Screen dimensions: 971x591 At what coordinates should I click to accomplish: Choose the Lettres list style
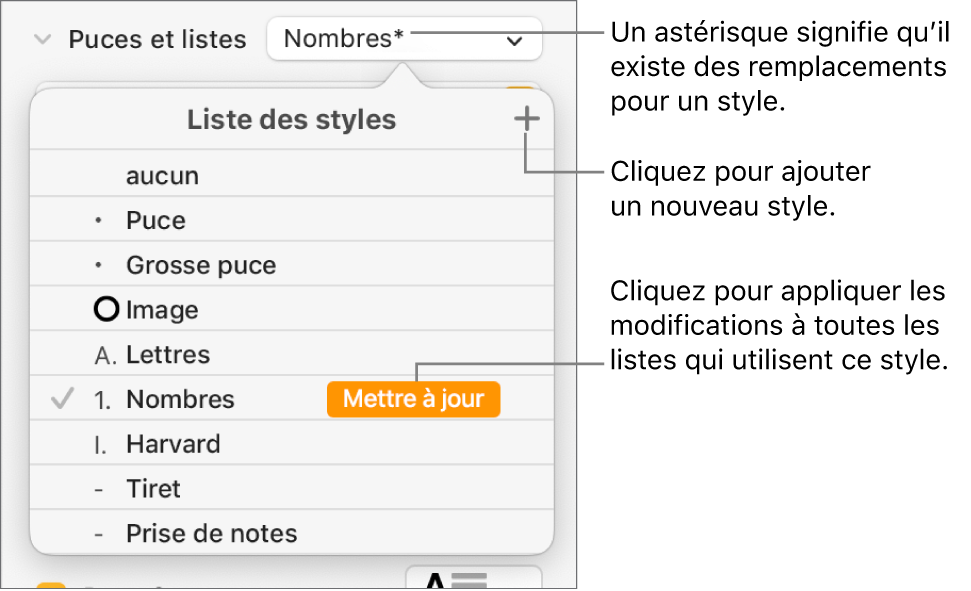(168, 355)
